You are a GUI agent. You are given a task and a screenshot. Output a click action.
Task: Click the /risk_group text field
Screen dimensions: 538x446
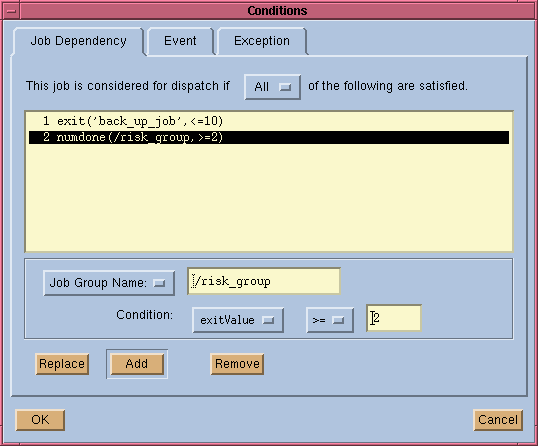pyautogui.click(x=264, y=281)
